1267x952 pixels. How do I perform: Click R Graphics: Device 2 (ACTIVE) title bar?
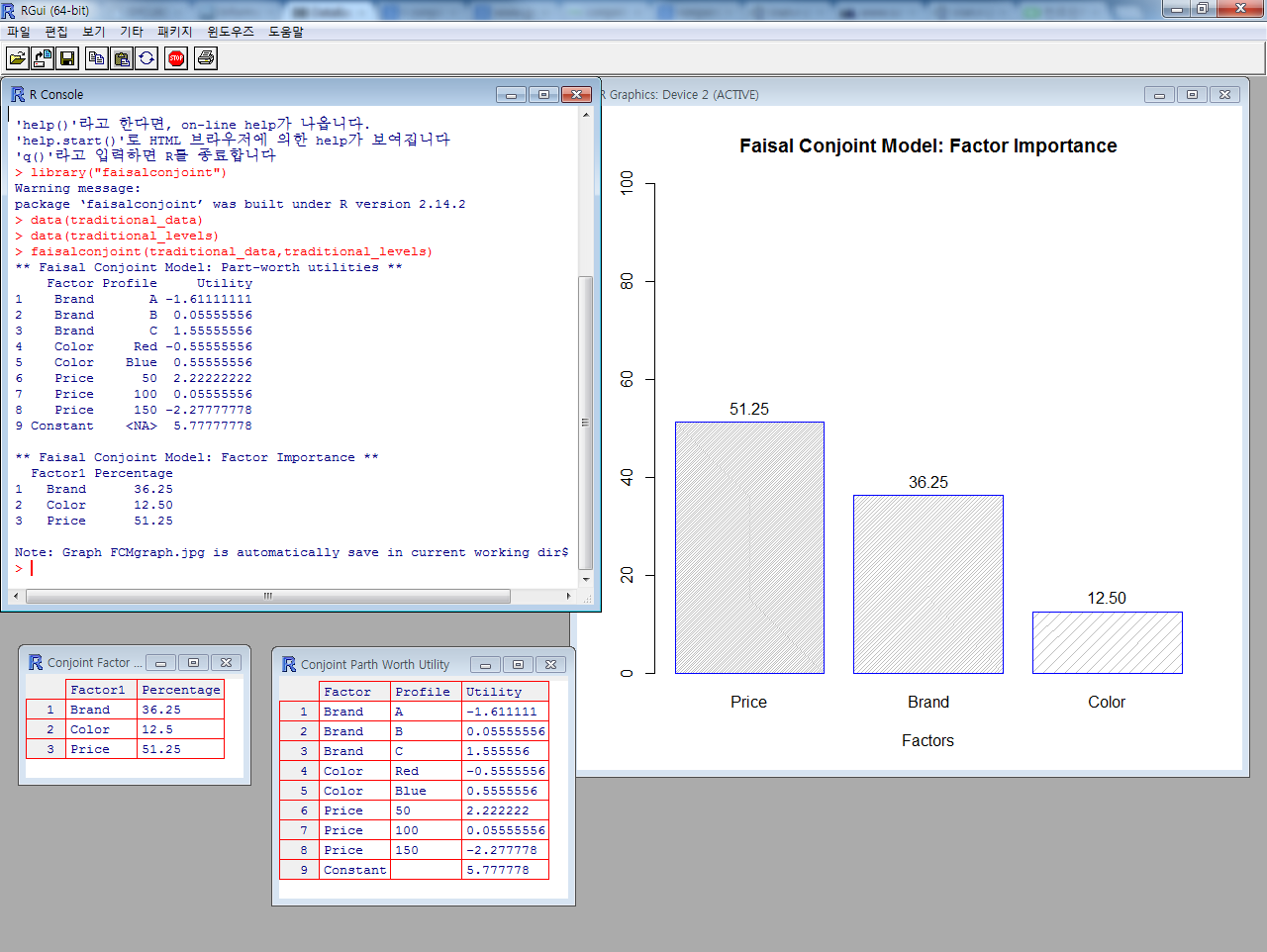[x=680, y=95]
